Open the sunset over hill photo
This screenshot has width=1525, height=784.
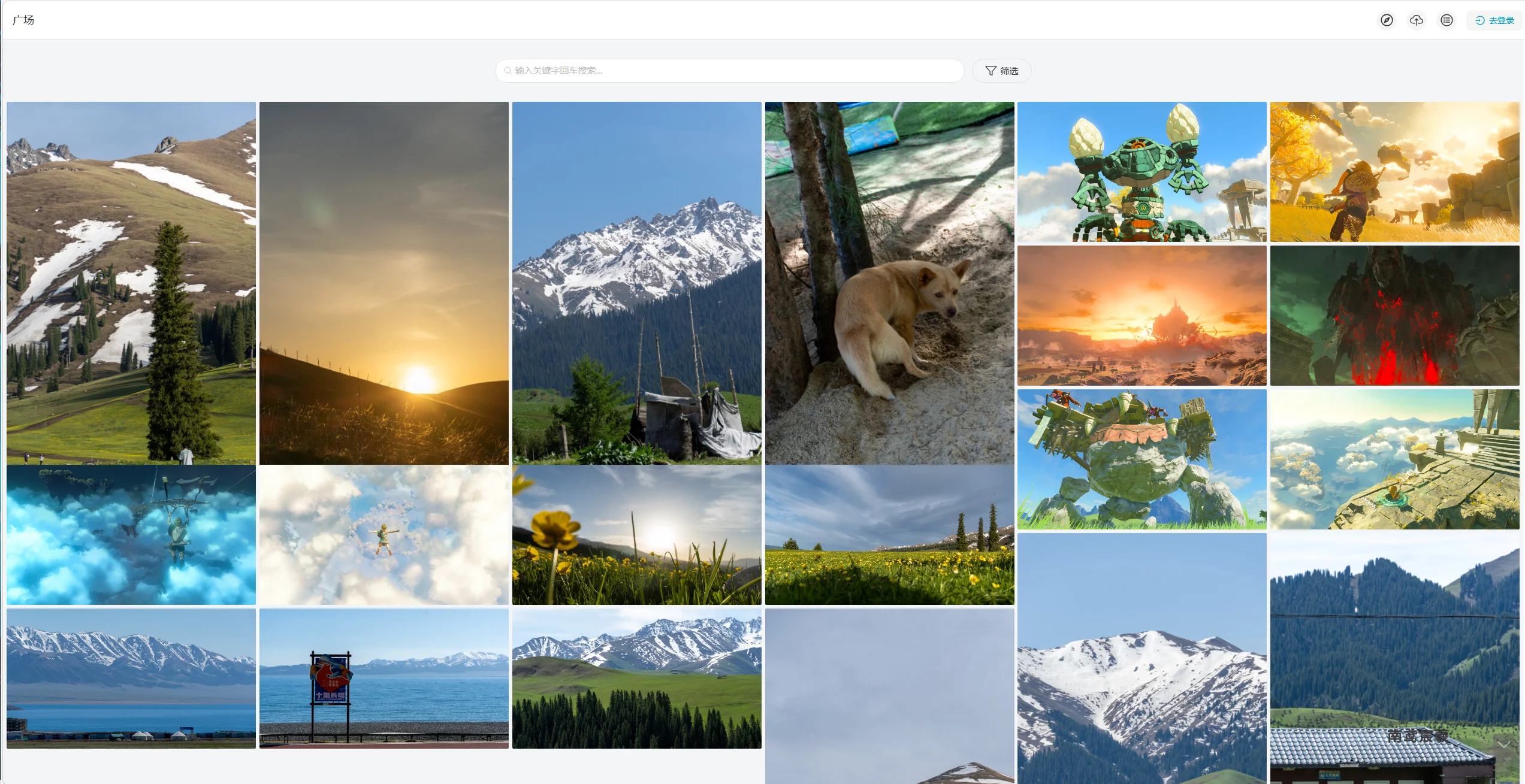click(383, 283)
